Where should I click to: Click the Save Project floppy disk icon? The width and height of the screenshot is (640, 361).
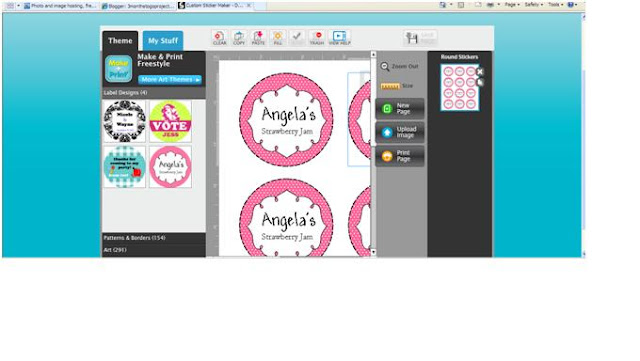click(x=412, y=38)
